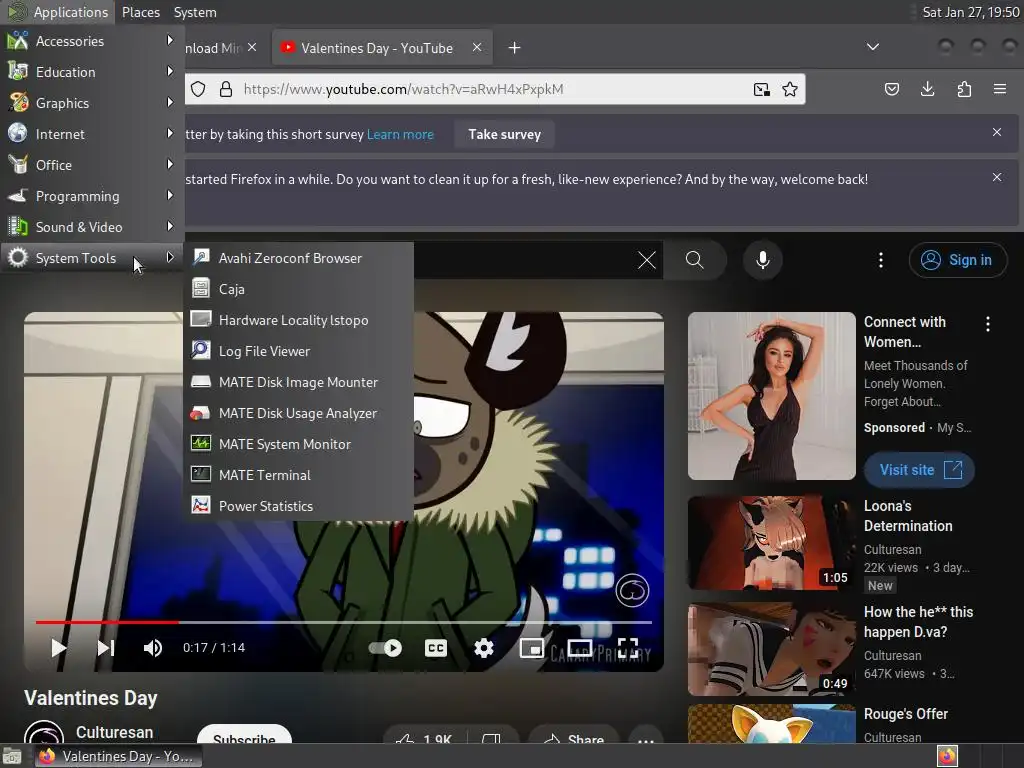The width and height of the screenshot is (1024, 768).
Task: Expand the Sound & Video submenu
Action: click(x=91, y=227)
